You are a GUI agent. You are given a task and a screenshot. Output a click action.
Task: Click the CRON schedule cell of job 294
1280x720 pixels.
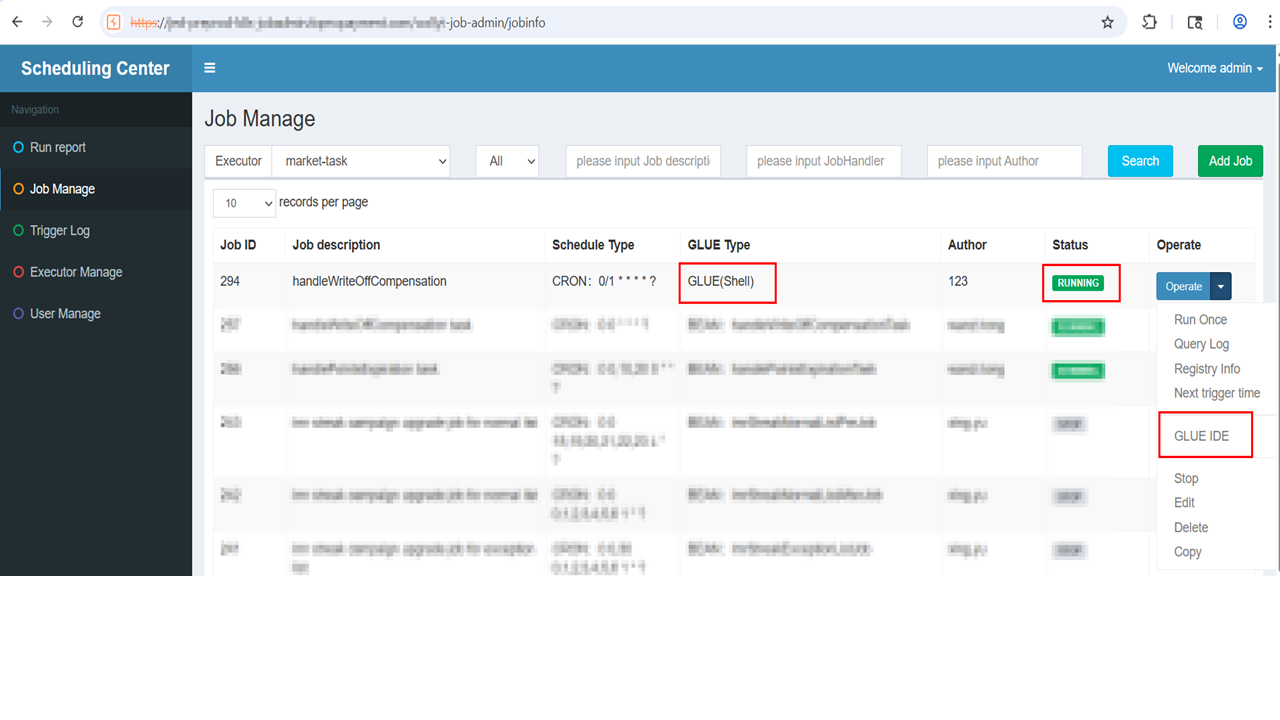point(604,281)
